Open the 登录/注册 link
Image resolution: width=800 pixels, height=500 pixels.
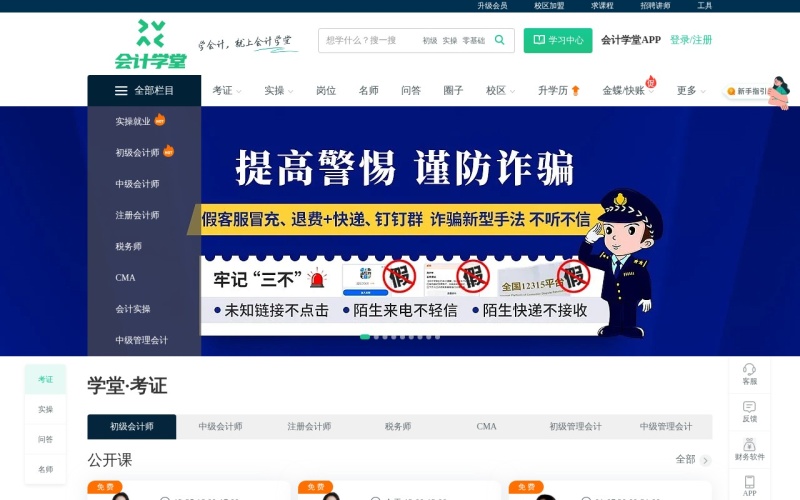coord(691,40)
